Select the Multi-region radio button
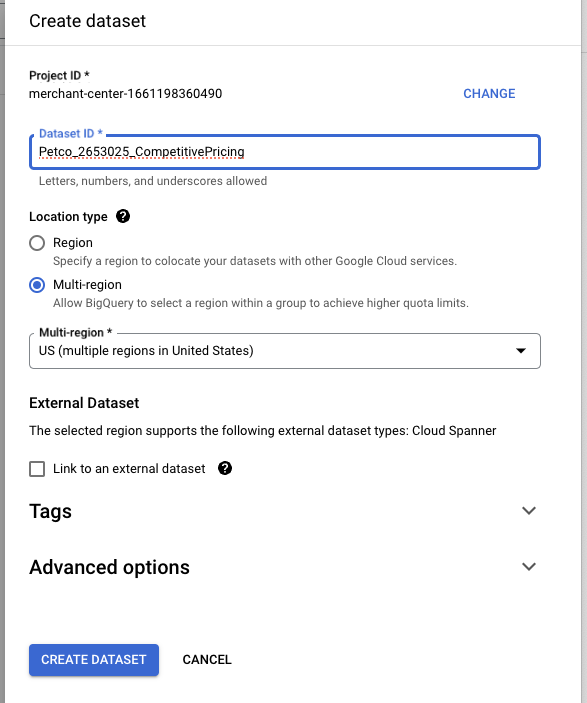The width and height of the screenshot is (587, 703). (x=37, y=285)
